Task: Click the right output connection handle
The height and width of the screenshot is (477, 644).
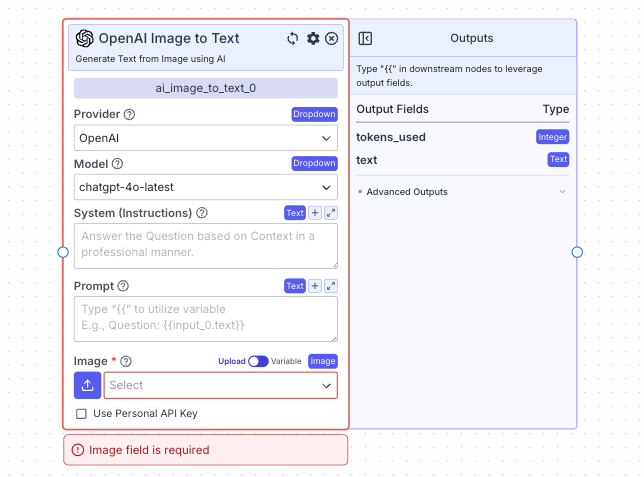Action: click(577, 252)
